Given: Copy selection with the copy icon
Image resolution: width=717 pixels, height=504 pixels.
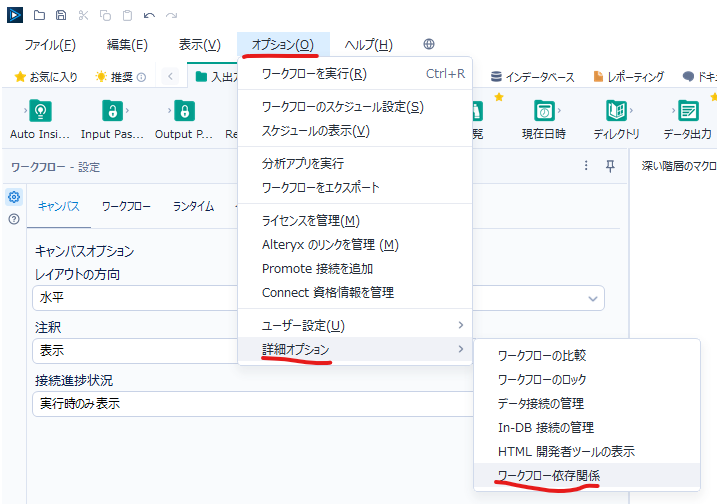Looking at the screenshot, I should 105,16.
